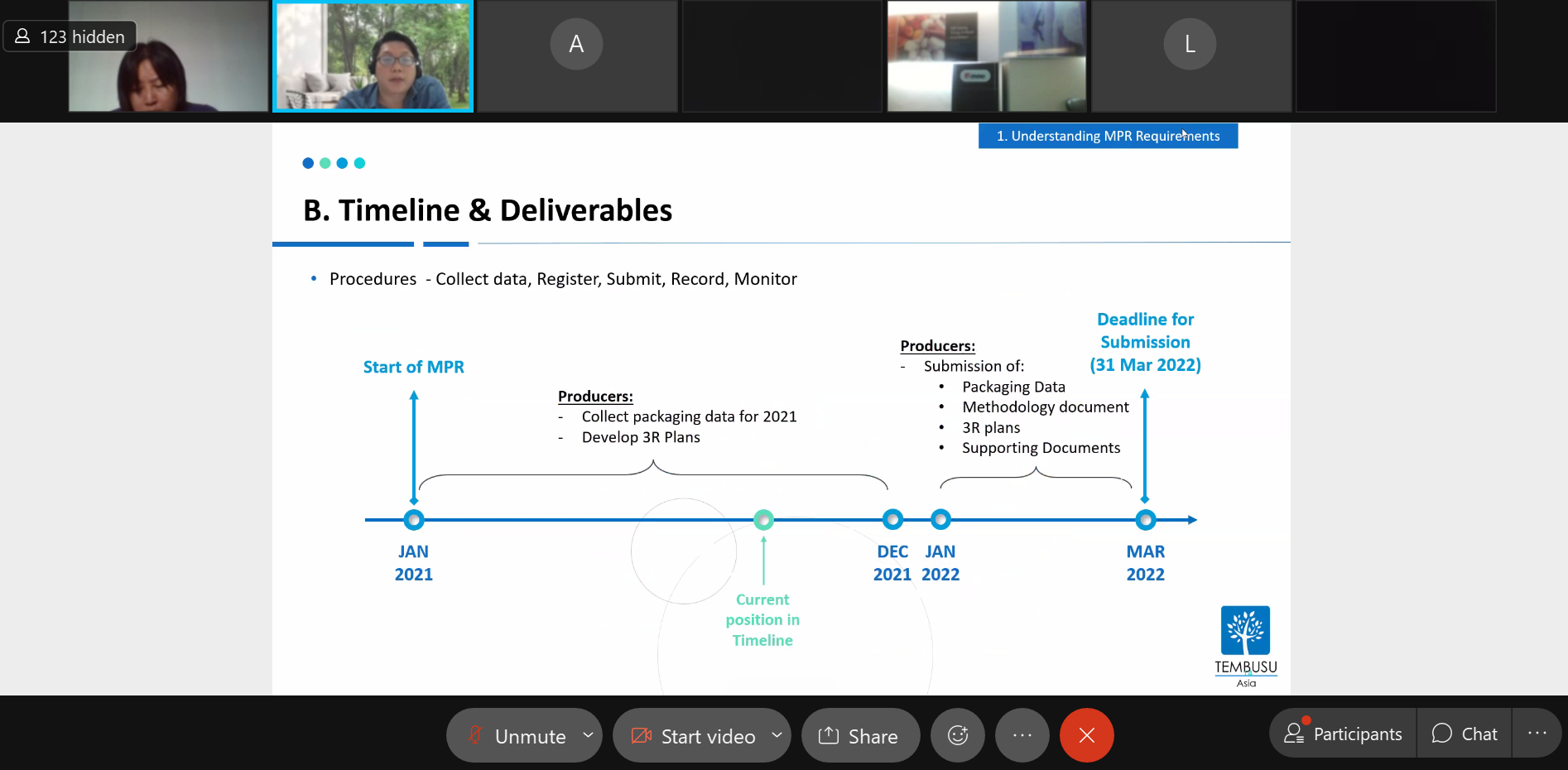Leave the meeting with red X button
The height and width of the screenshot is (770, 1568).
point(1086,735)
